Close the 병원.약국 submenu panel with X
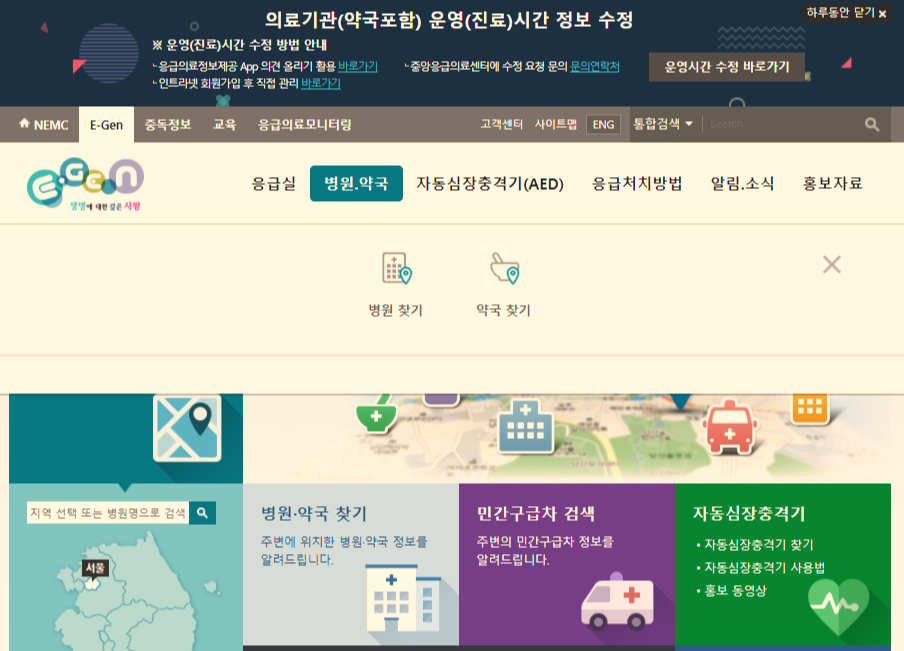Screen dimensions: 904x651 pyautogui.click(x=831, y=265)
